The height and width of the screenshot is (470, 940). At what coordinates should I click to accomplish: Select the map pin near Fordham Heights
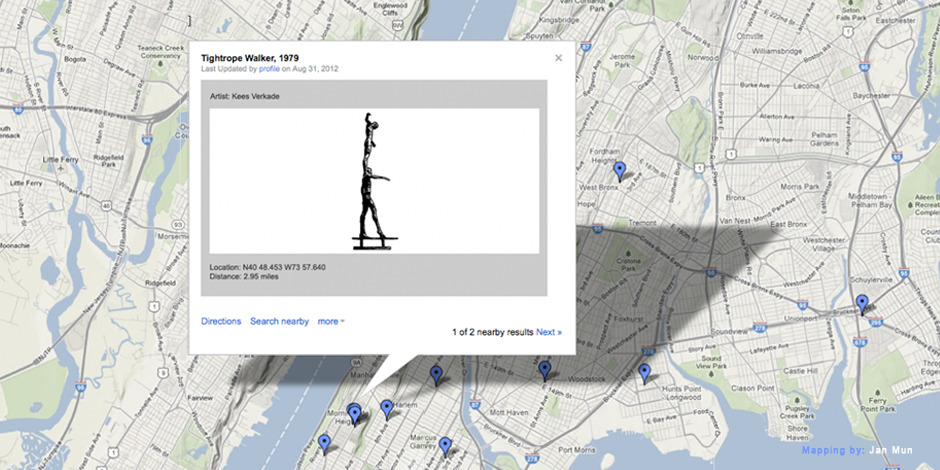pyautogui.click(x=620, y=171)
